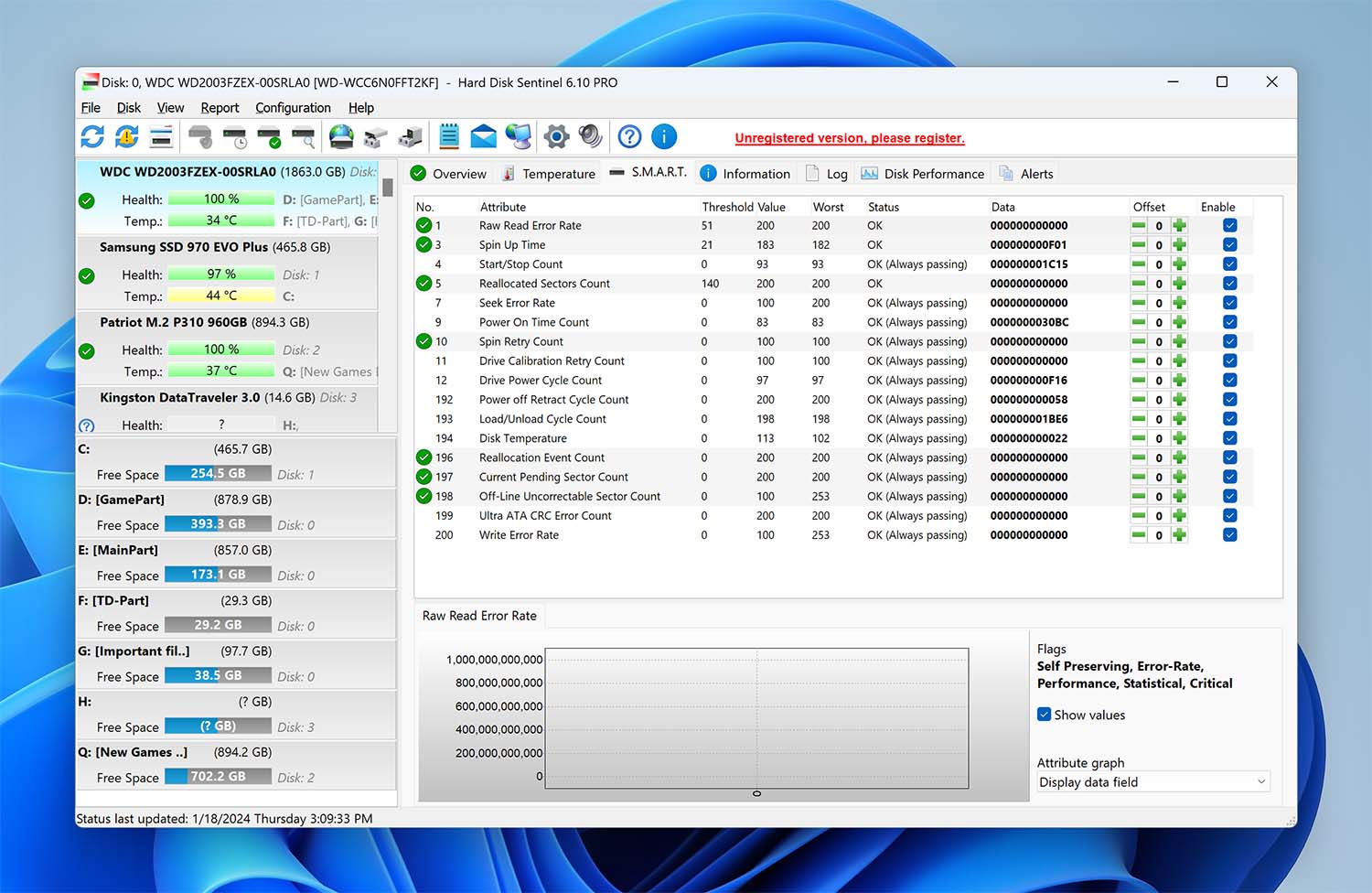
Task: Select the Kingston DataTraveler 3.0 disk
Action: [x=227, y=409]
